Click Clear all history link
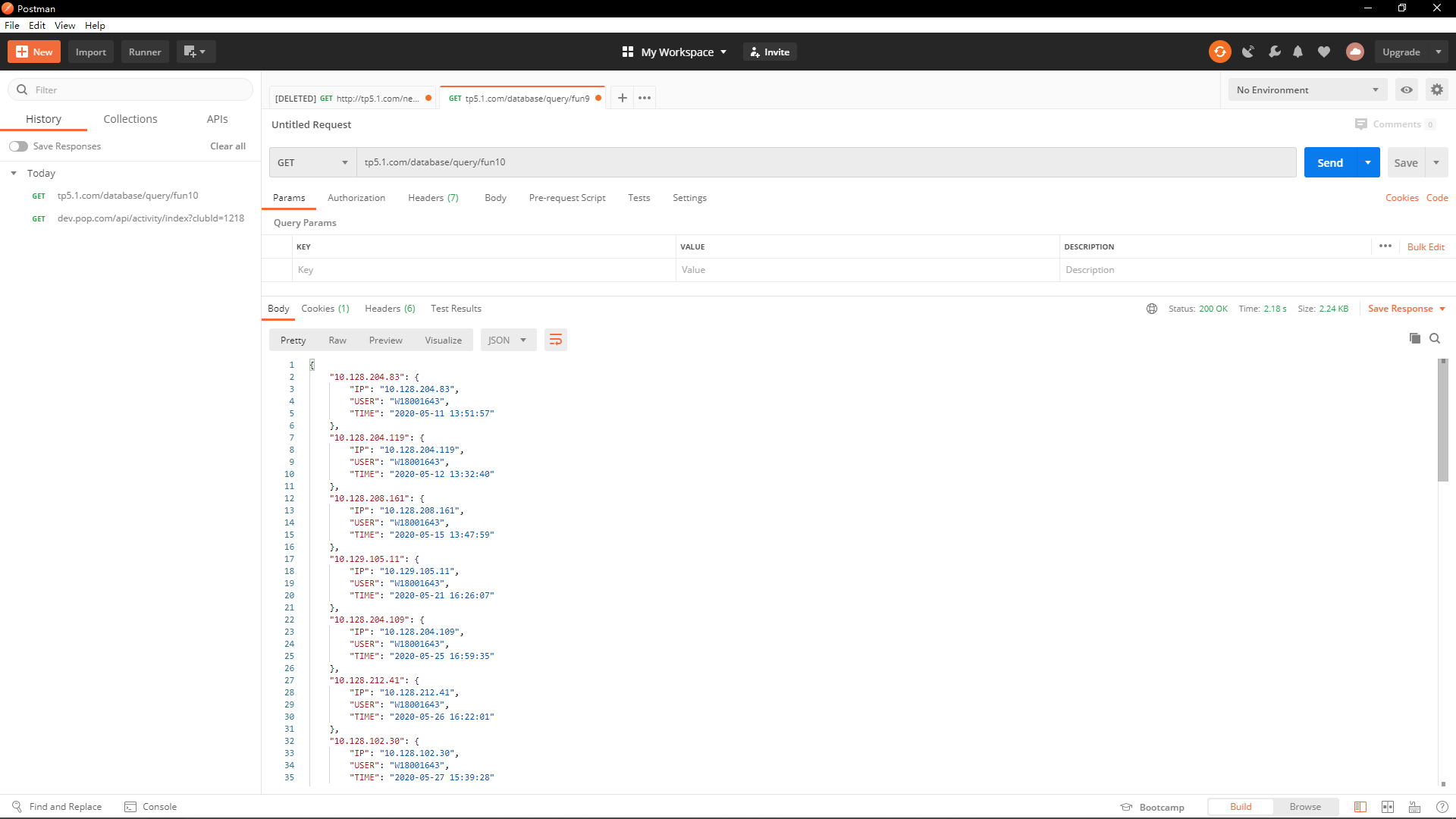Image resolution: width=1456 pixels, height=819 pixels. click(x=227, y=146)
